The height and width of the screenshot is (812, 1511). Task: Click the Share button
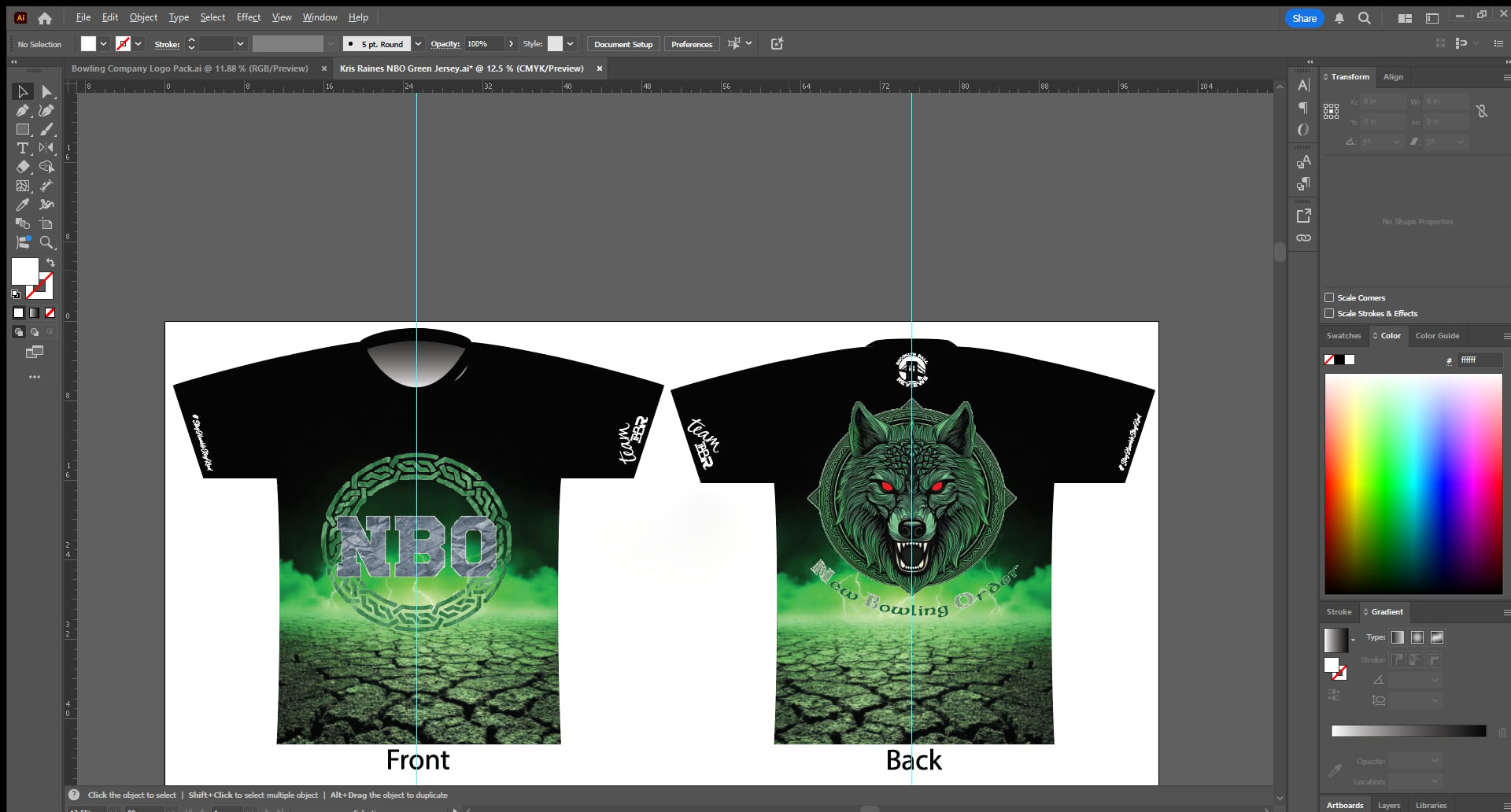click(x=1304, y=18)
